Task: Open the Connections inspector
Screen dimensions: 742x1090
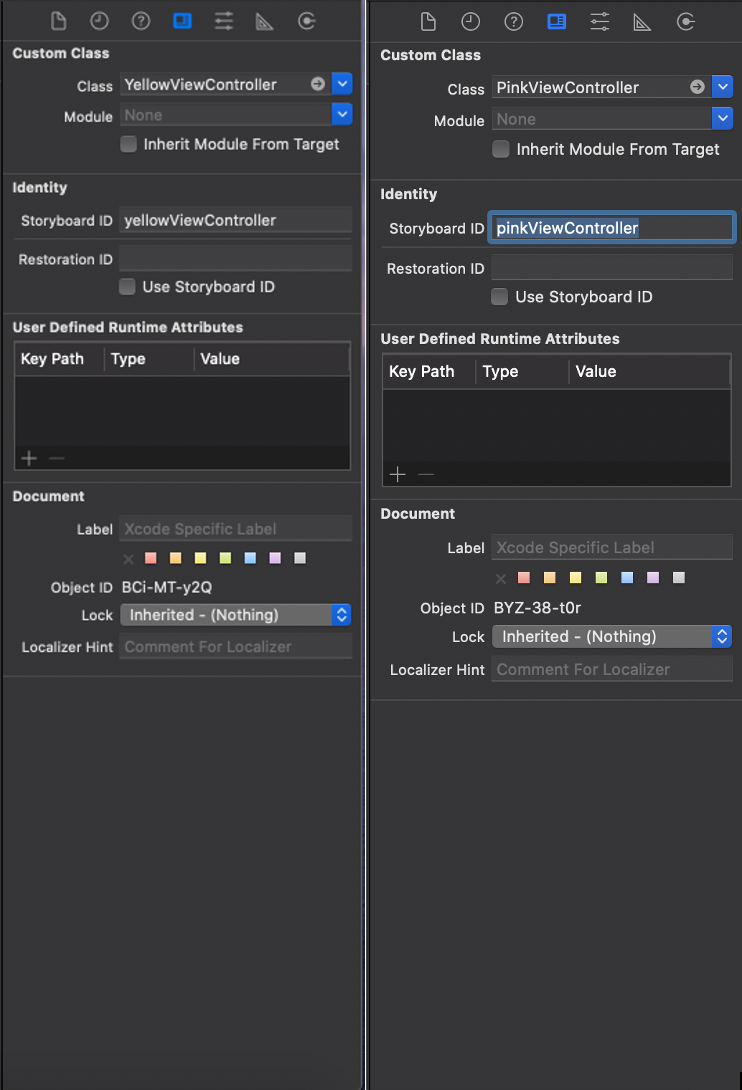Action: tap(307, 20)
